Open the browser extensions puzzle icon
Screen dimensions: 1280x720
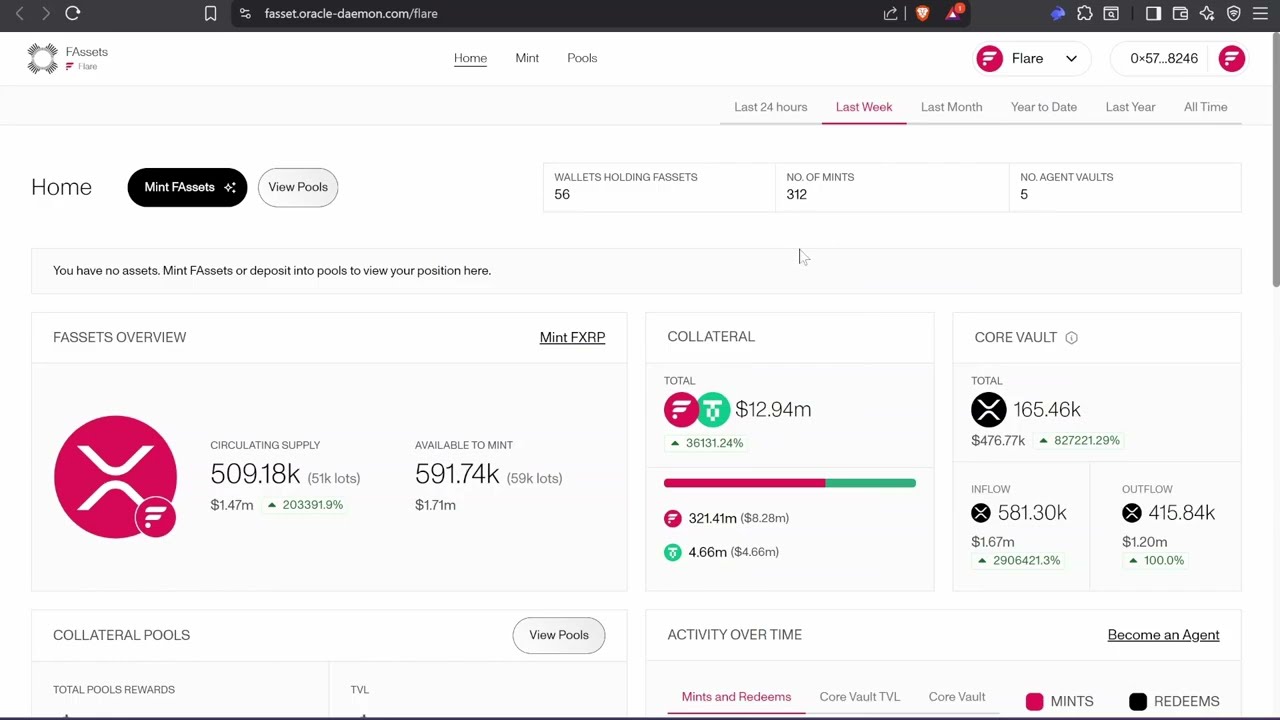1085,13
